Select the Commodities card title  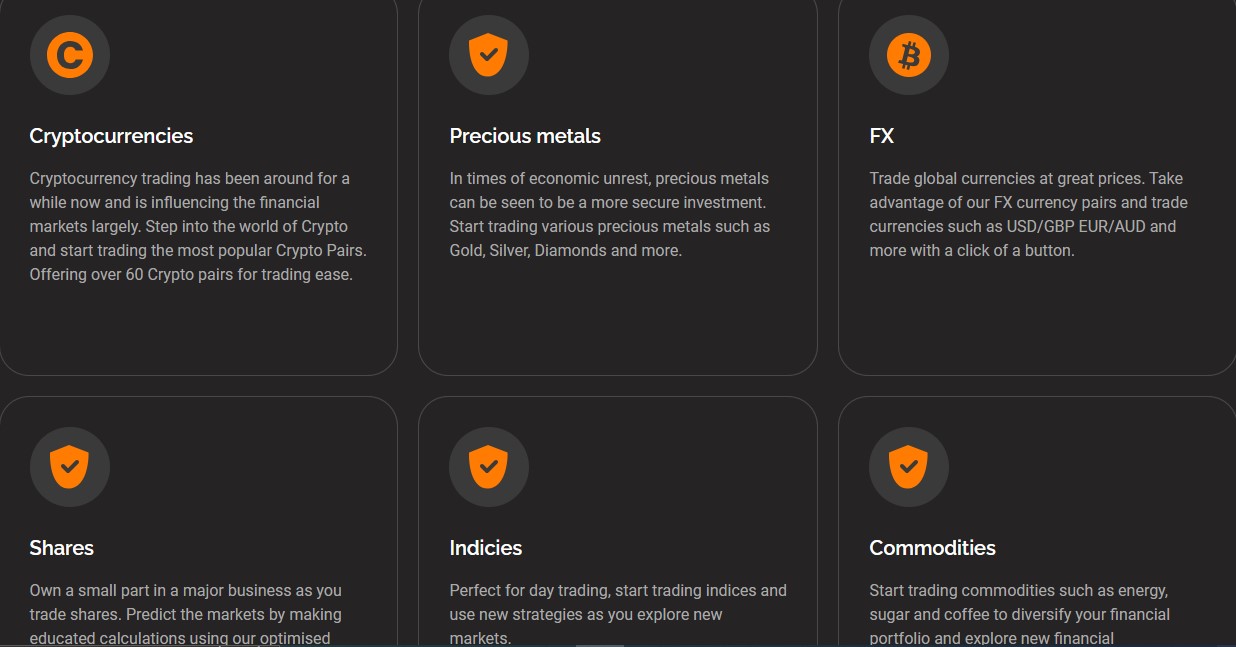(932, 548)
